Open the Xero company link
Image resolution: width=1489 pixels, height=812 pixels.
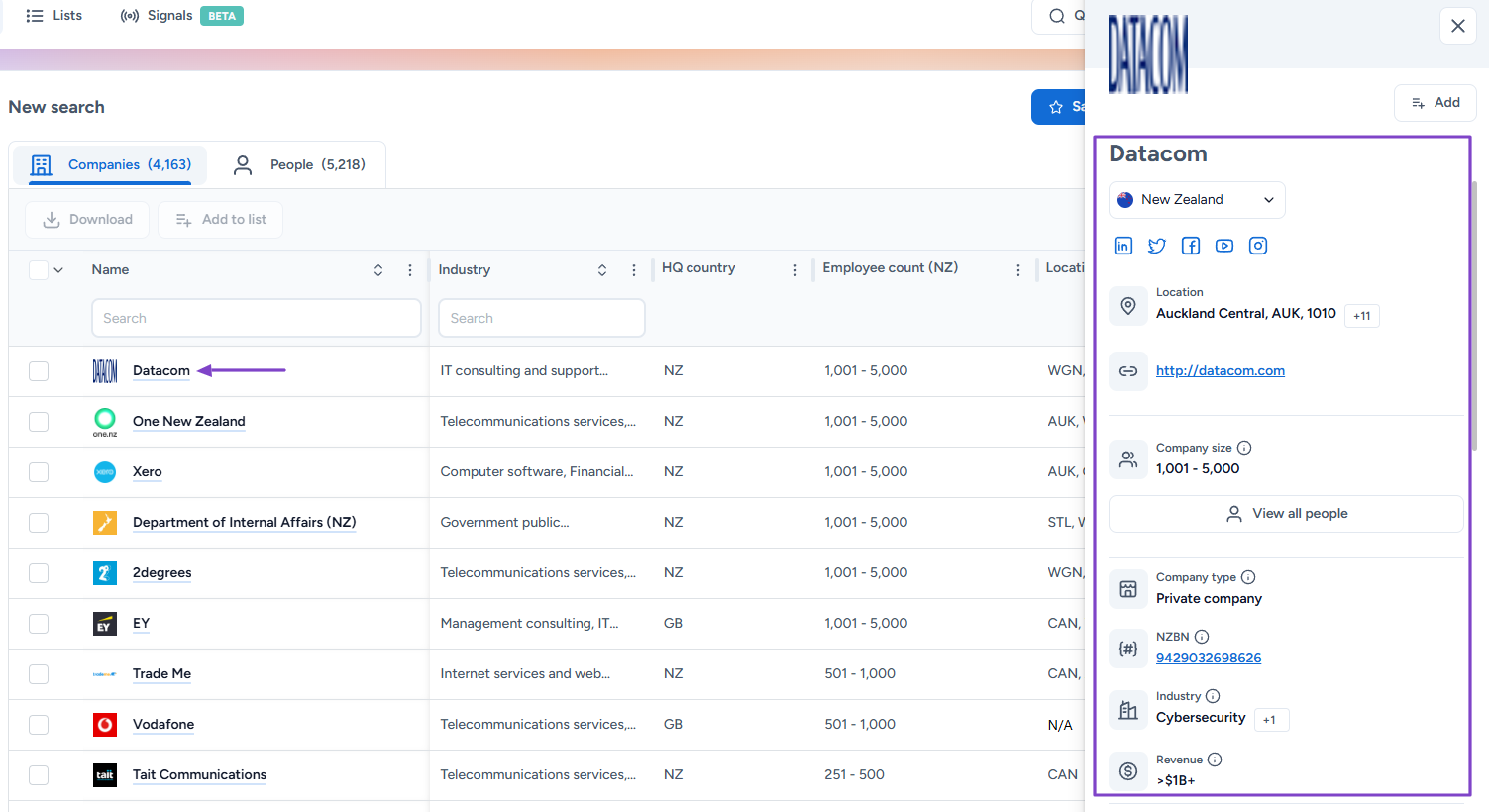pyautogui.click(x=148, y=472)
